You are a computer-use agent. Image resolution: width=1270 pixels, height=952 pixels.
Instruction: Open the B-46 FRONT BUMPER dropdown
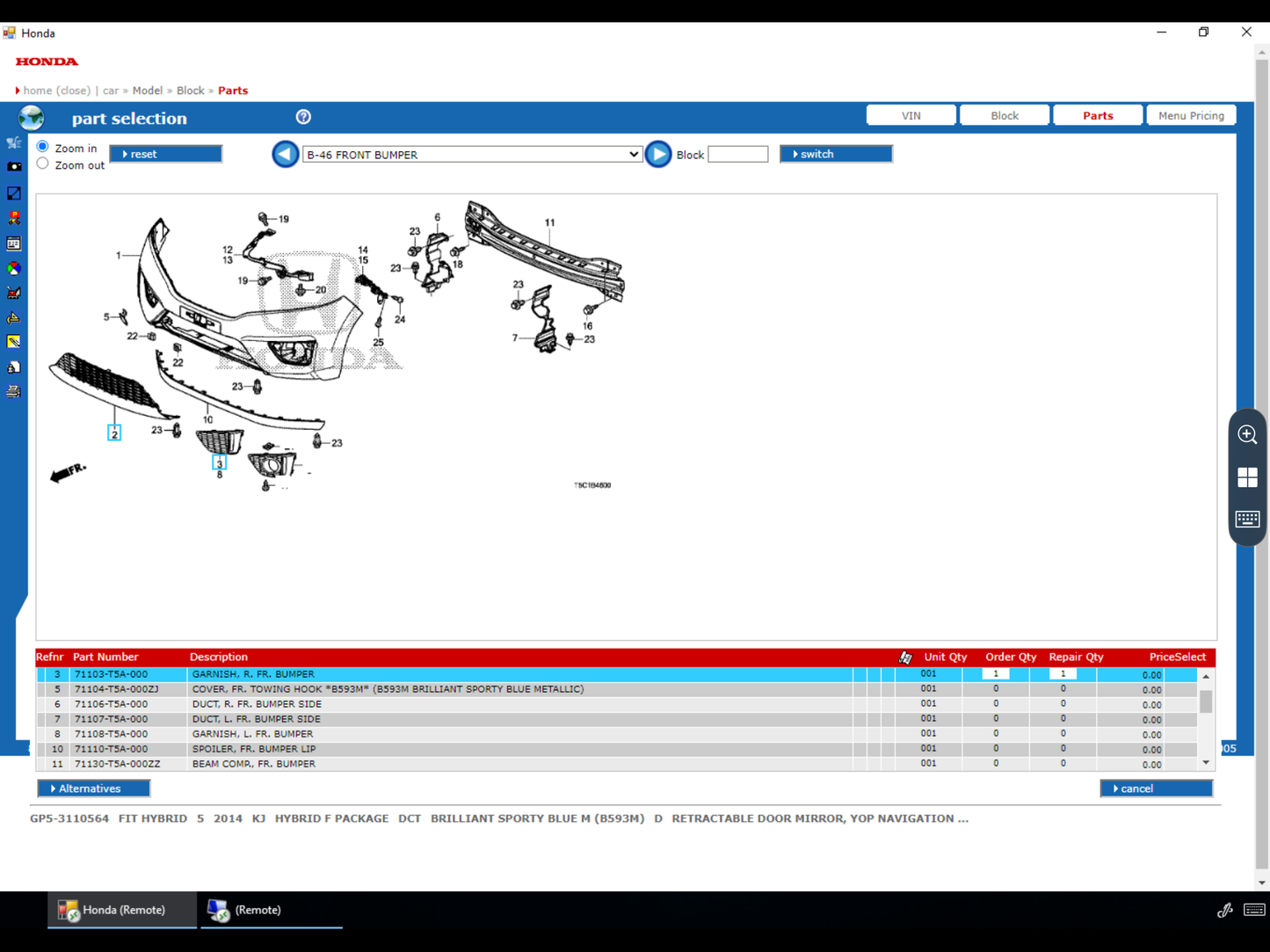coord(472,155)
